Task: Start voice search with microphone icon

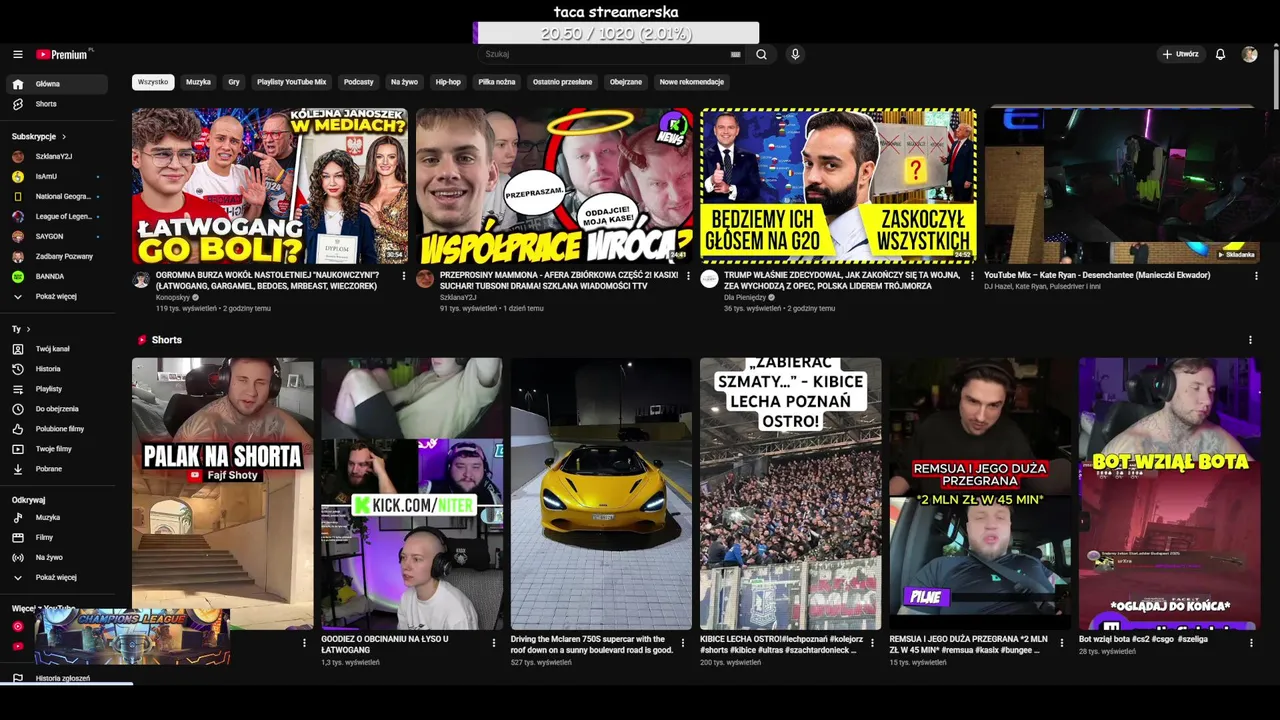Action: tap(795, 54)
